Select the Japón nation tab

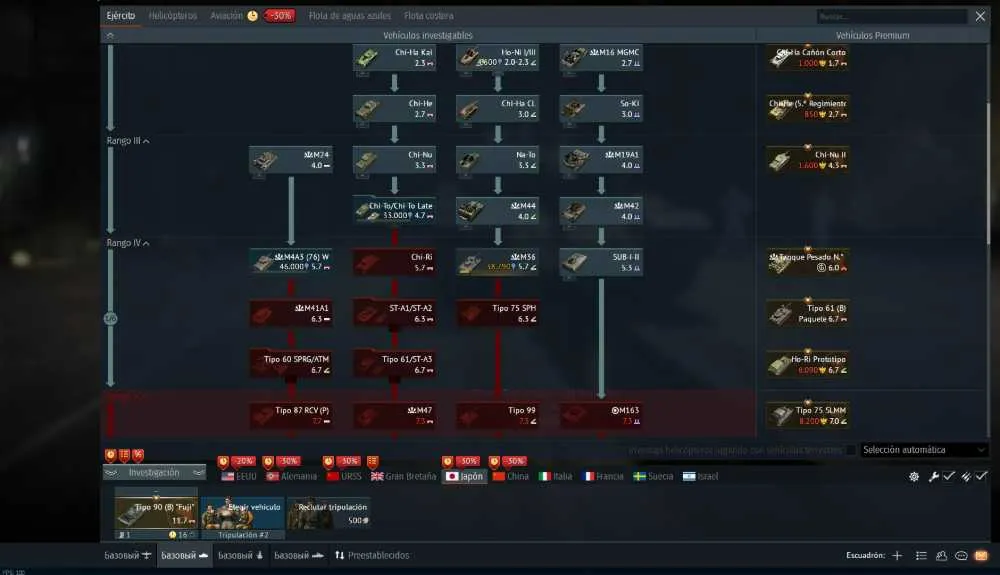point(465,476)
